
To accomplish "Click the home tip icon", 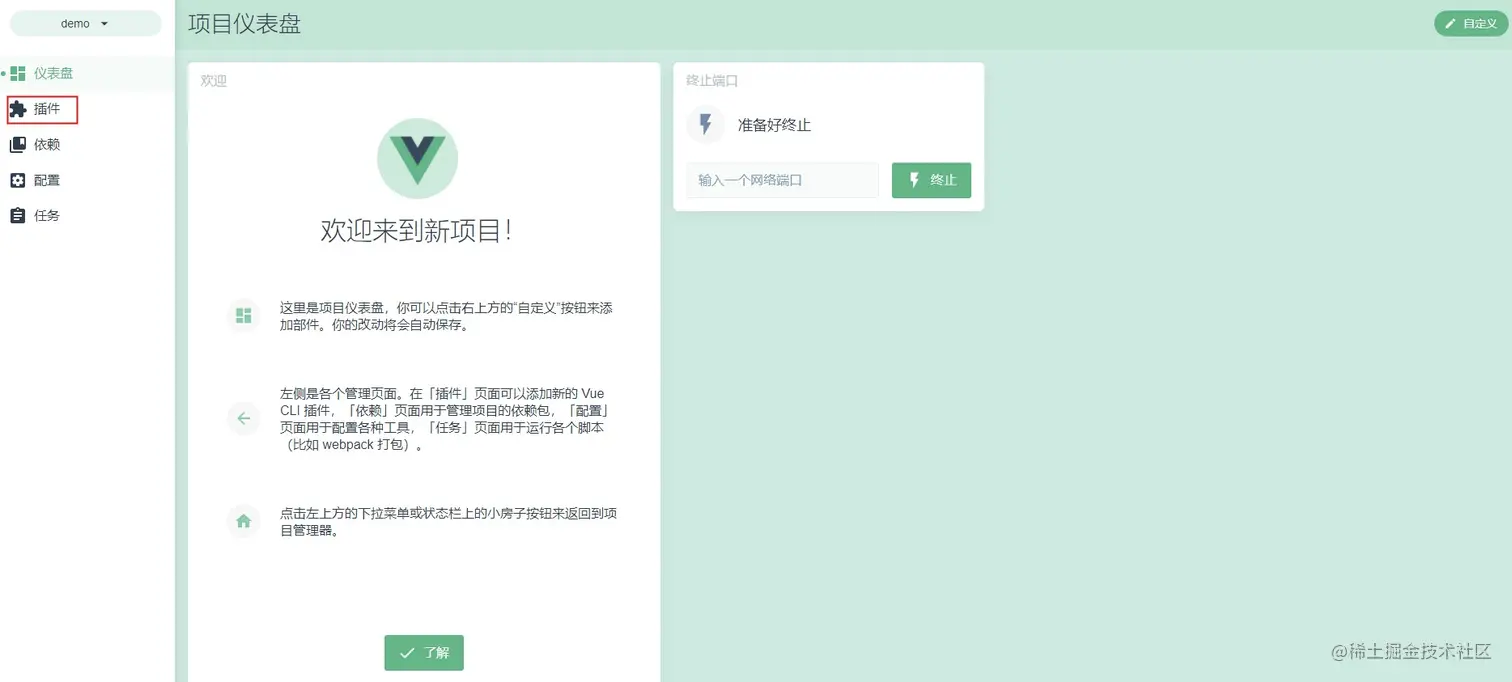I will [243, 521].
